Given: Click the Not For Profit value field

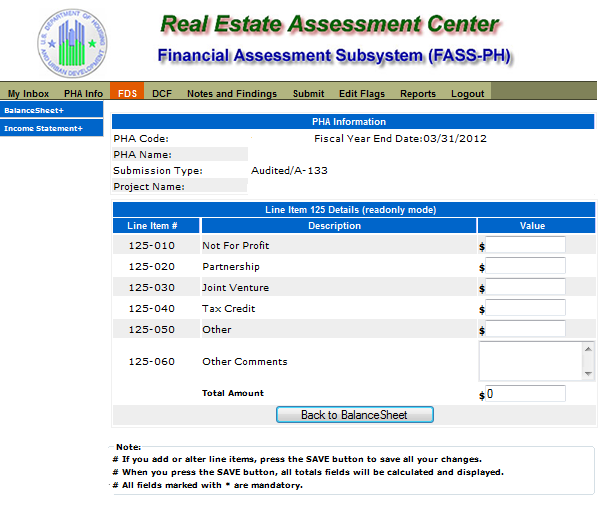Looking at the screenshot, I should click(x=525, y=245).
